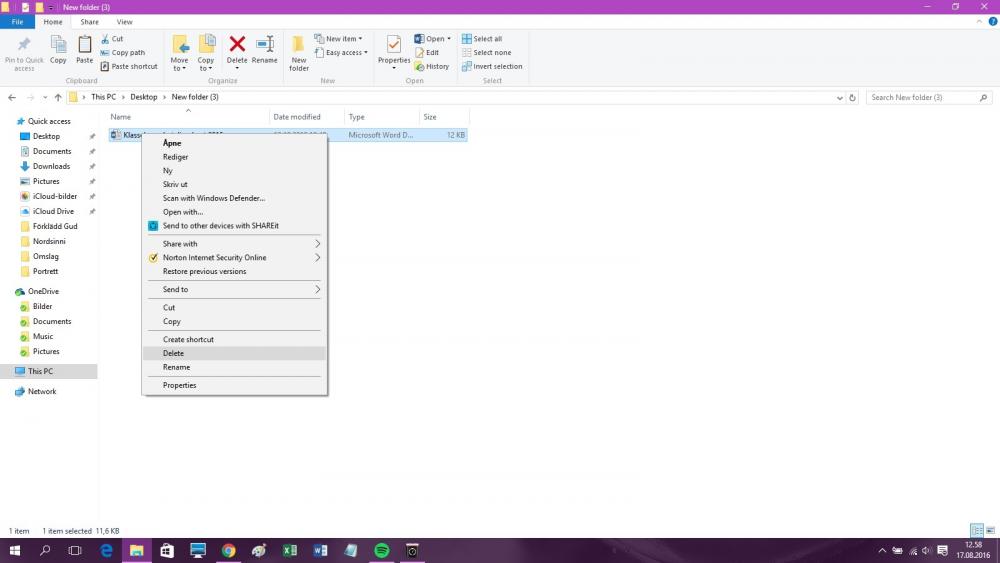Click Copy path in the ribbon

pos(122,53)
